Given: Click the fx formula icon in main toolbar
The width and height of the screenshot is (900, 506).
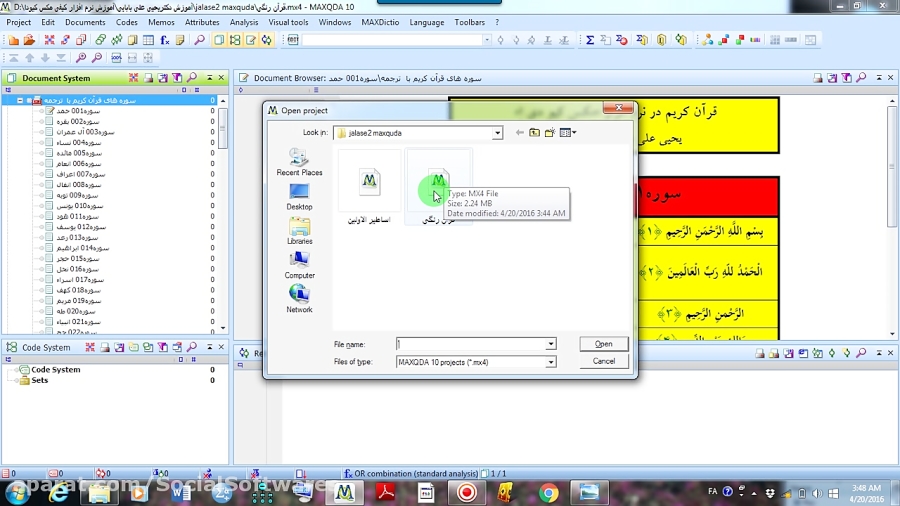Looking at the screenshot, I should (165, 40).
